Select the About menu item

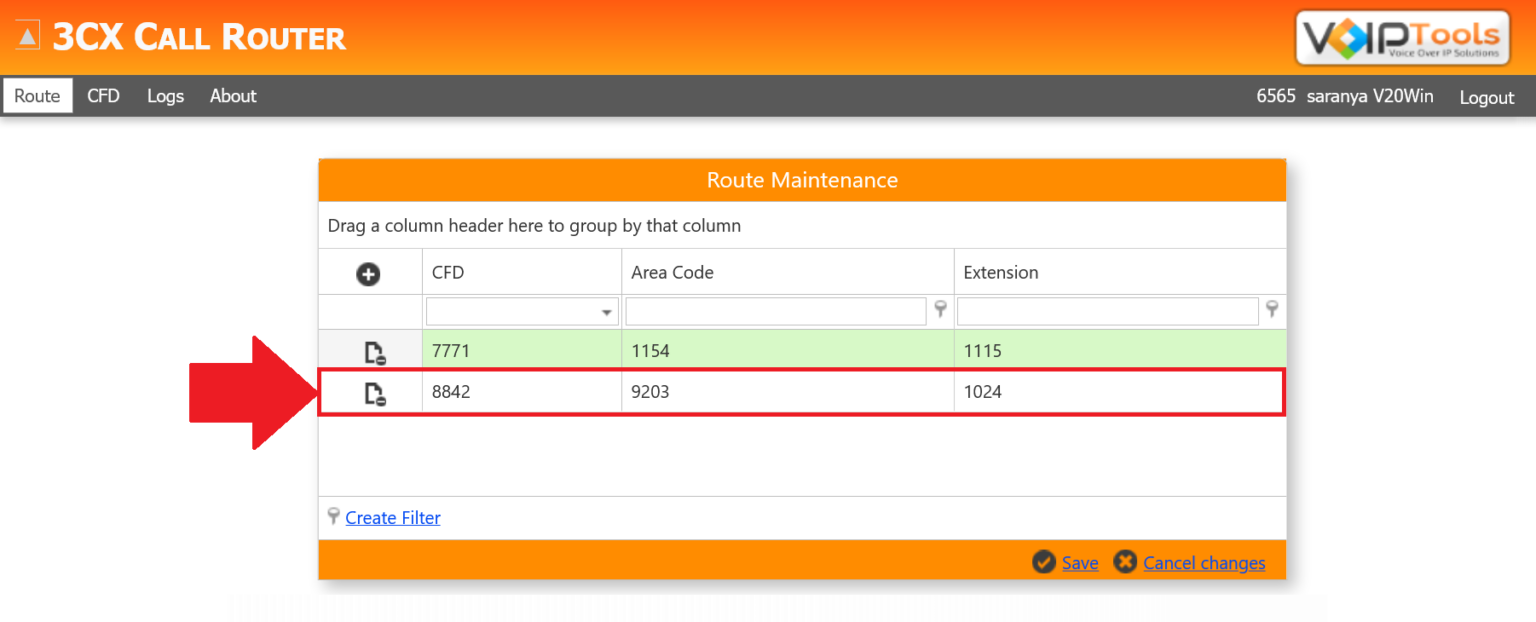coord(232,95)
